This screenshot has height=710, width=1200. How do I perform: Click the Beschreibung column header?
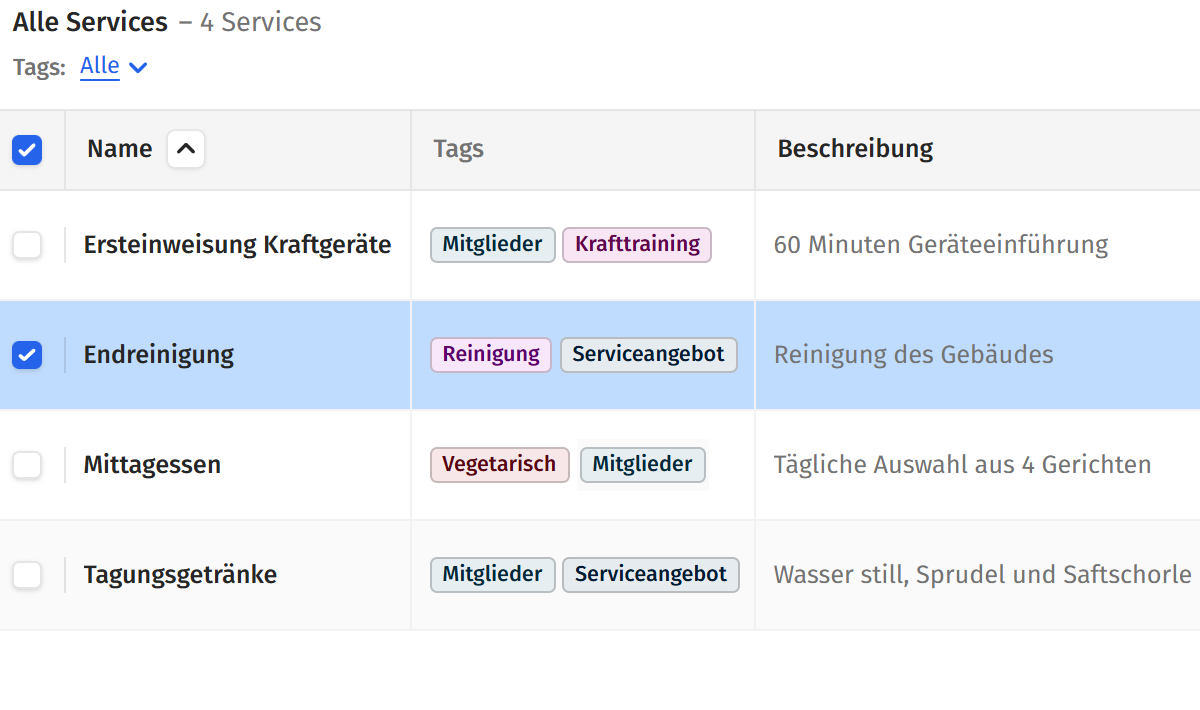[x=855, y=148]
